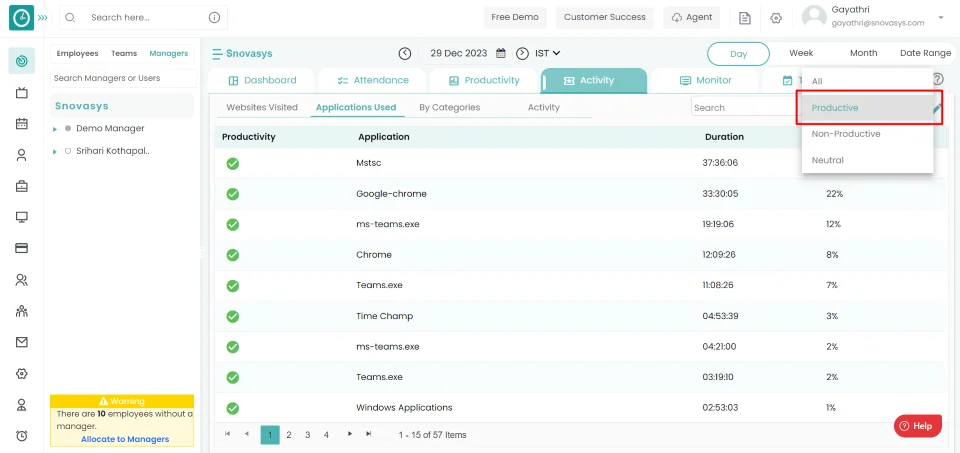Image resolution: width=960 pixels, height=453 pixels.
Task: Open the alarm clock sidebar icon
Action: tap(21, 436)
